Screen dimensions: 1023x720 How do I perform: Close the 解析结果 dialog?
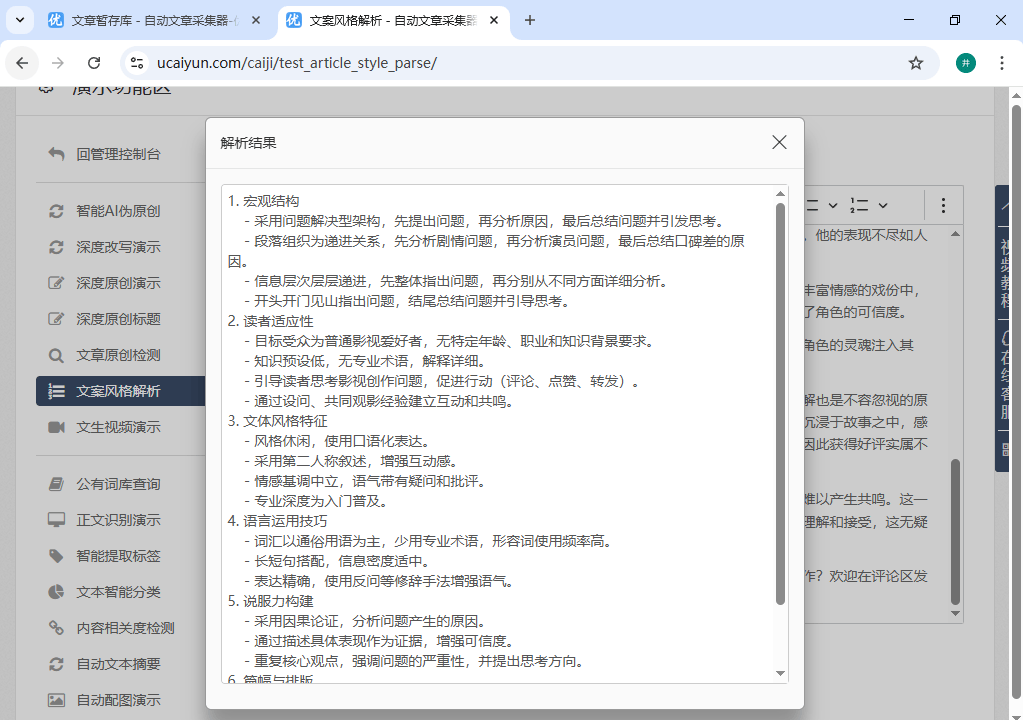(779, 143)
